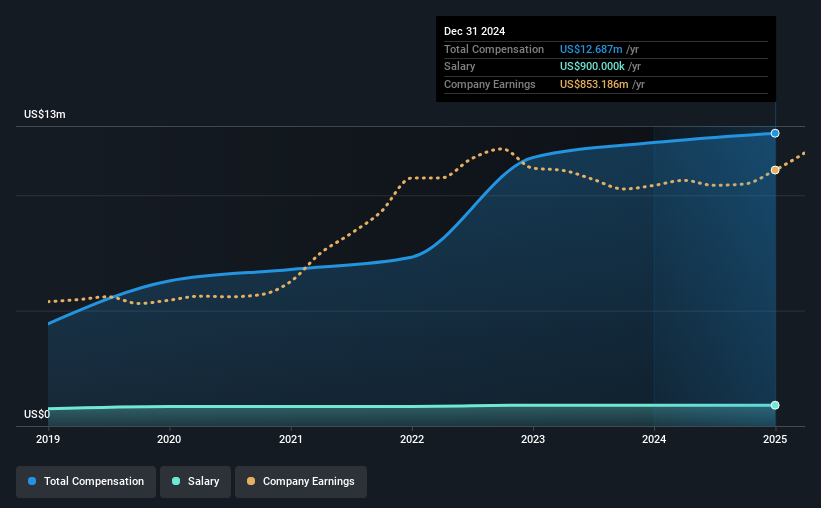Toggle the Salary legend button
The height and width of the screenshot is (508, 821).
195,482
